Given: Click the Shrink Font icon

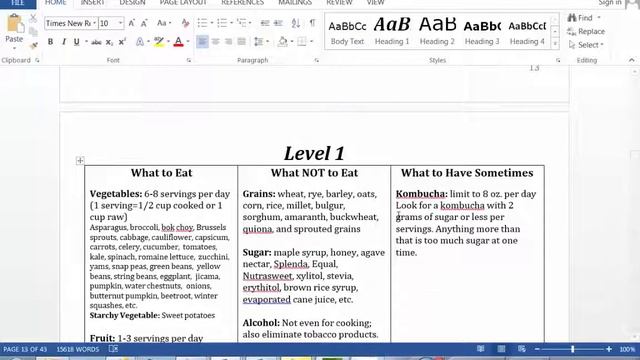Looking at the screenshot, I should (x=144, y=23).
